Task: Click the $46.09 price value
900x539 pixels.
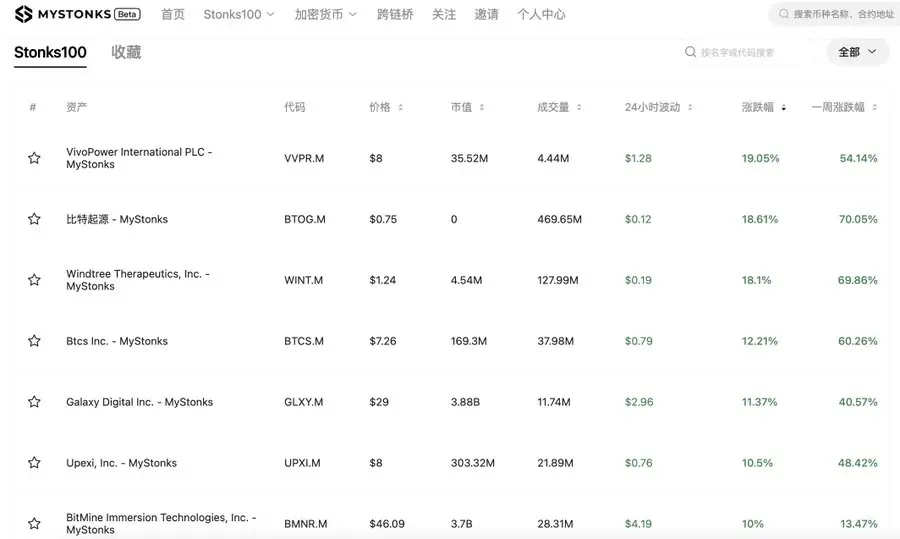Action: (387, 524)
